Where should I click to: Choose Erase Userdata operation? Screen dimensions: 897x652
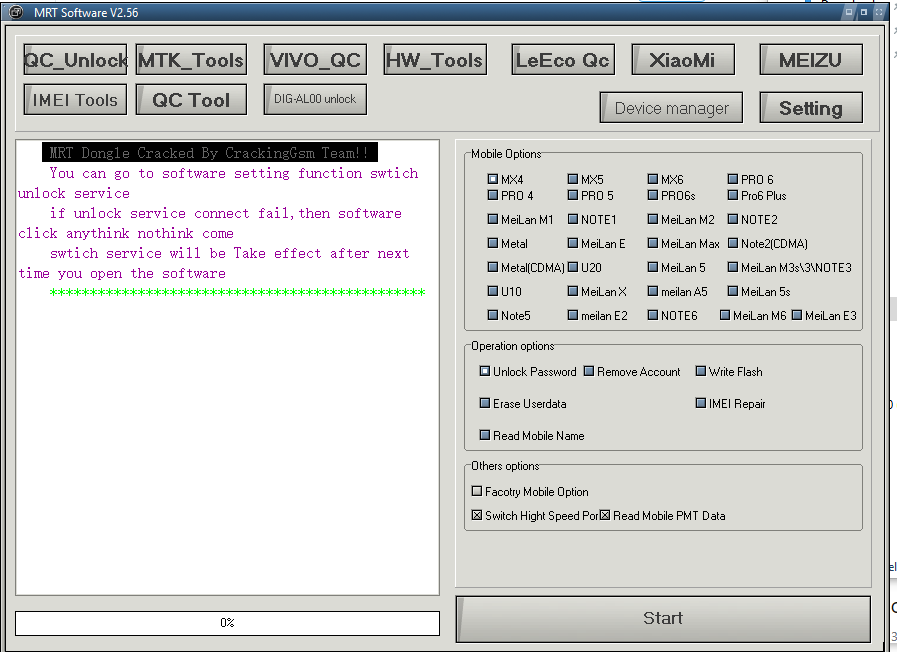point(523,404)
